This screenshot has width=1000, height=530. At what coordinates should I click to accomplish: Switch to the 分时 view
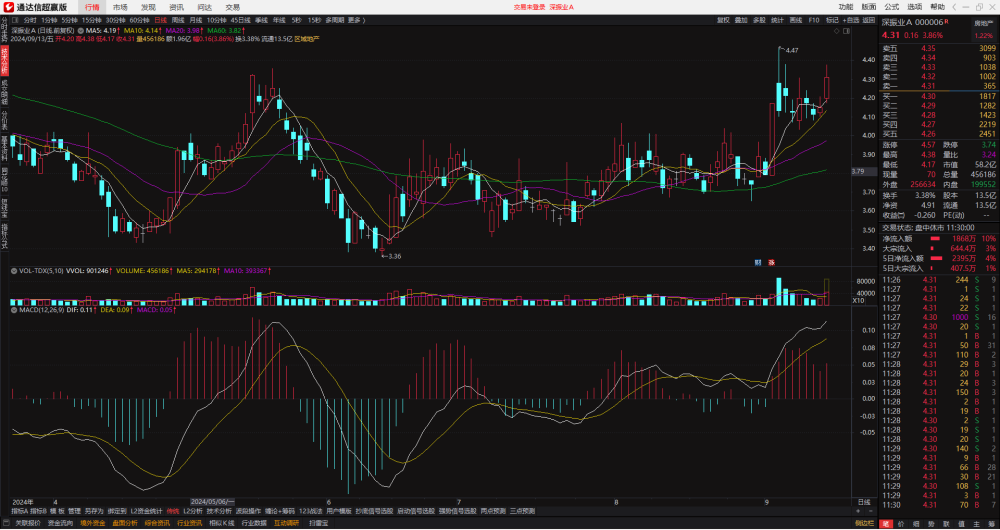pyautogui.click(x=30, y=20)
